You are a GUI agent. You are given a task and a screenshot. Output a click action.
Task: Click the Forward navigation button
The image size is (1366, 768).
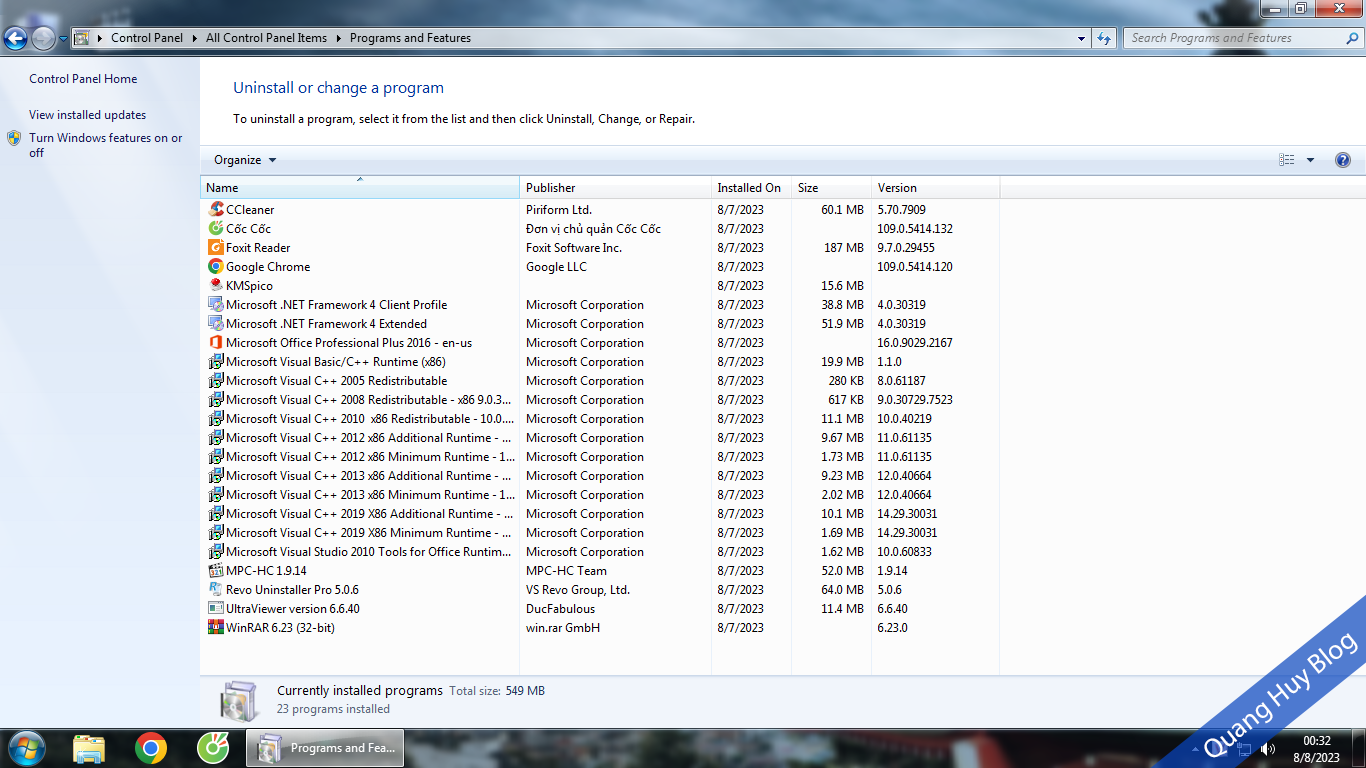[x=43, y=38]
